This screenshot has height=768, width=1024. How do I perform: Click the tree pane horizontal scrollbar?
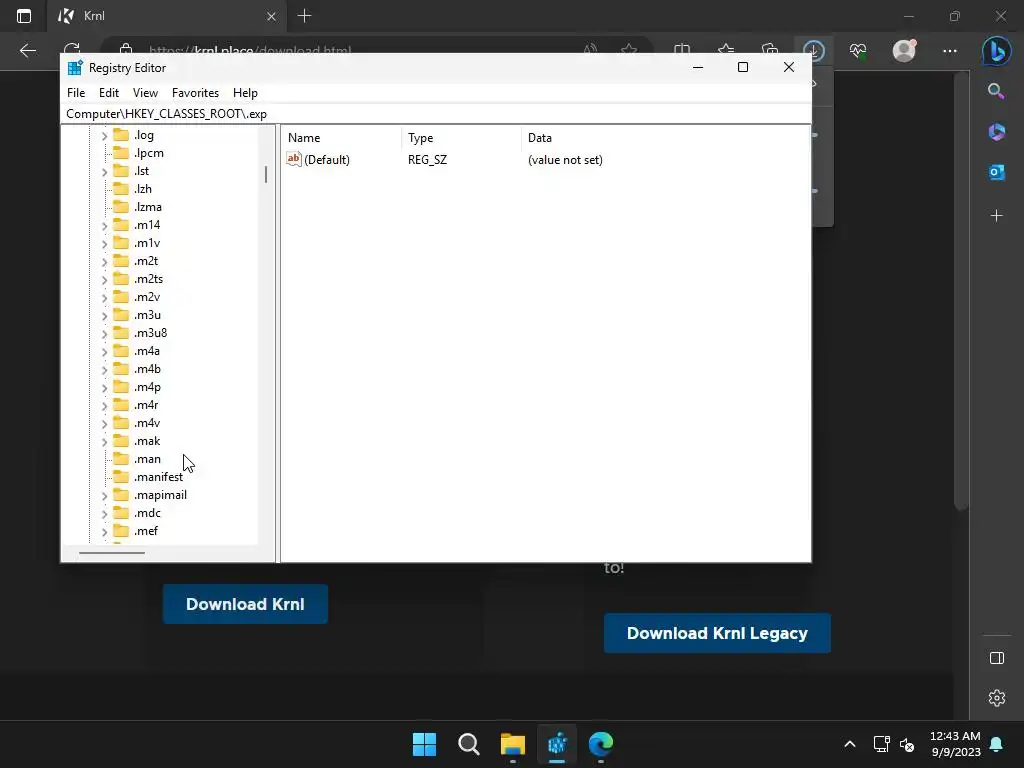click(112, 552)
